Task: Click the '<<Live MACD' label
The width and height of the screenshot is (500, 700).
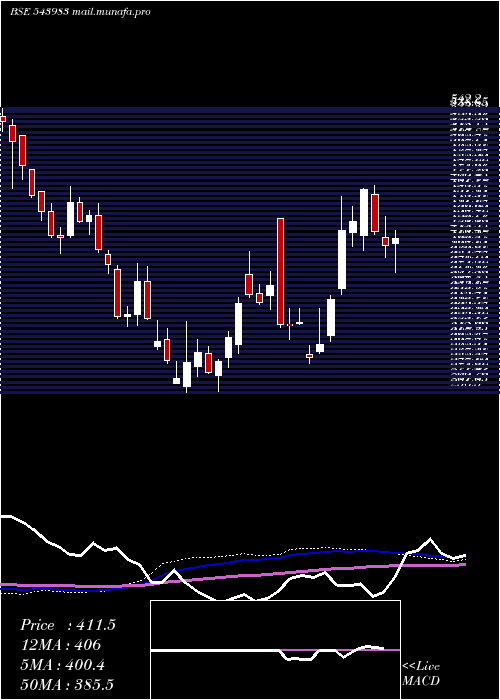Action: click(421, 673)
